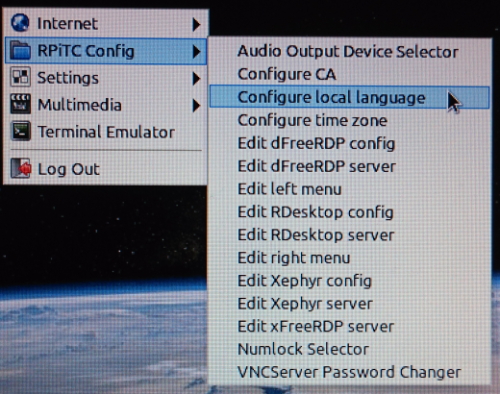This screenshot has width=500, height=394.
Task: Select Configure time zone
Action: 349,120
